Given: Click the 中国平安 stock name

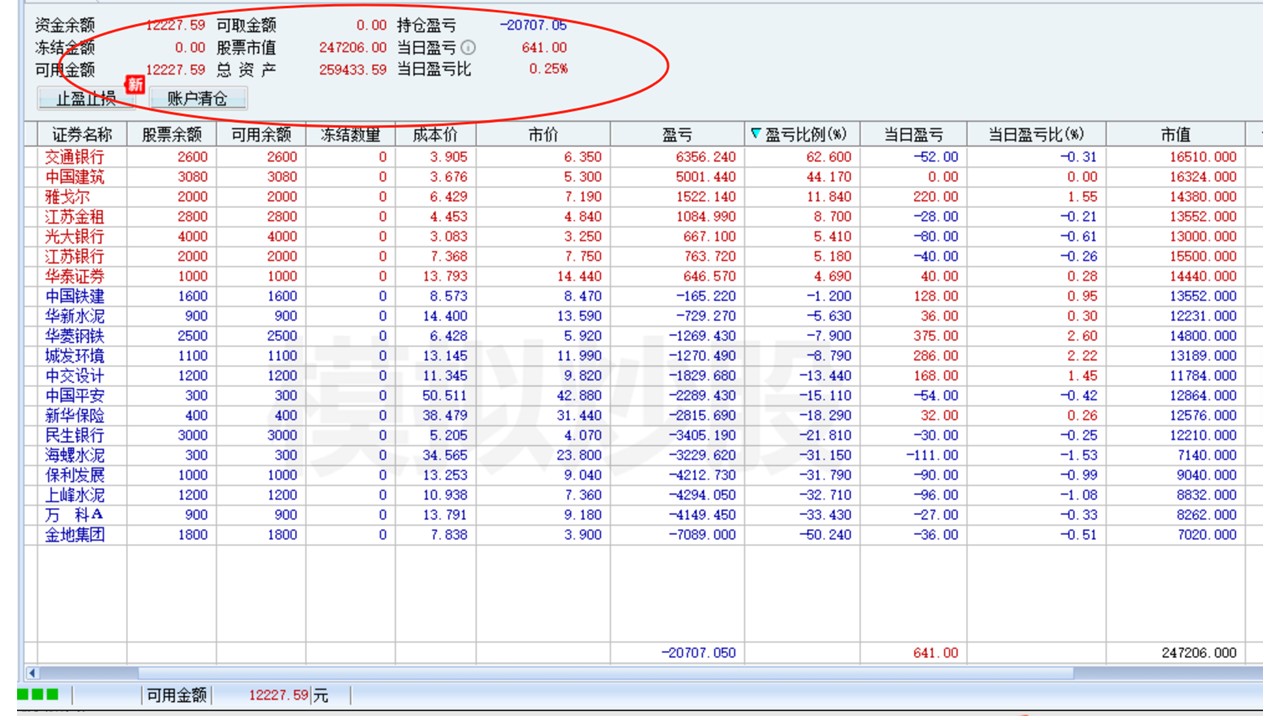Looking at the screenshot, I should 75,396.
